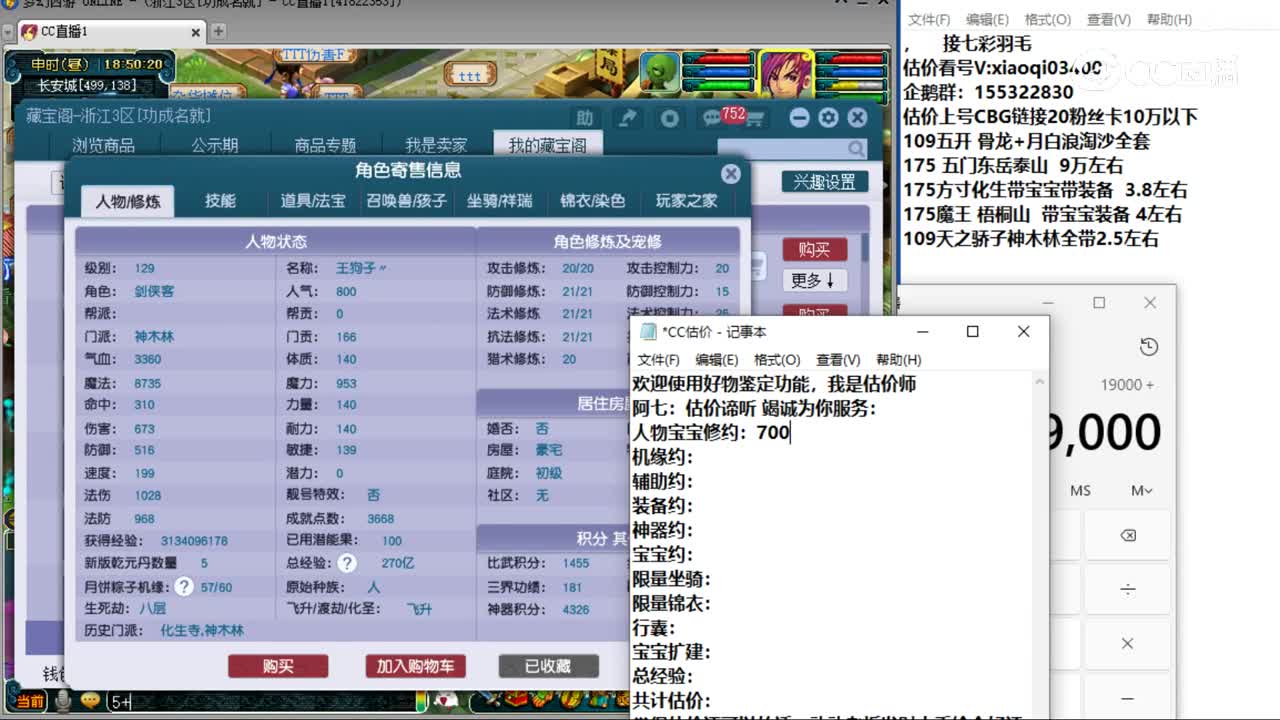Screen dimensions: 1280x720
Task: Select the microphone icon in the chat bar
Action: pos(62,701)
